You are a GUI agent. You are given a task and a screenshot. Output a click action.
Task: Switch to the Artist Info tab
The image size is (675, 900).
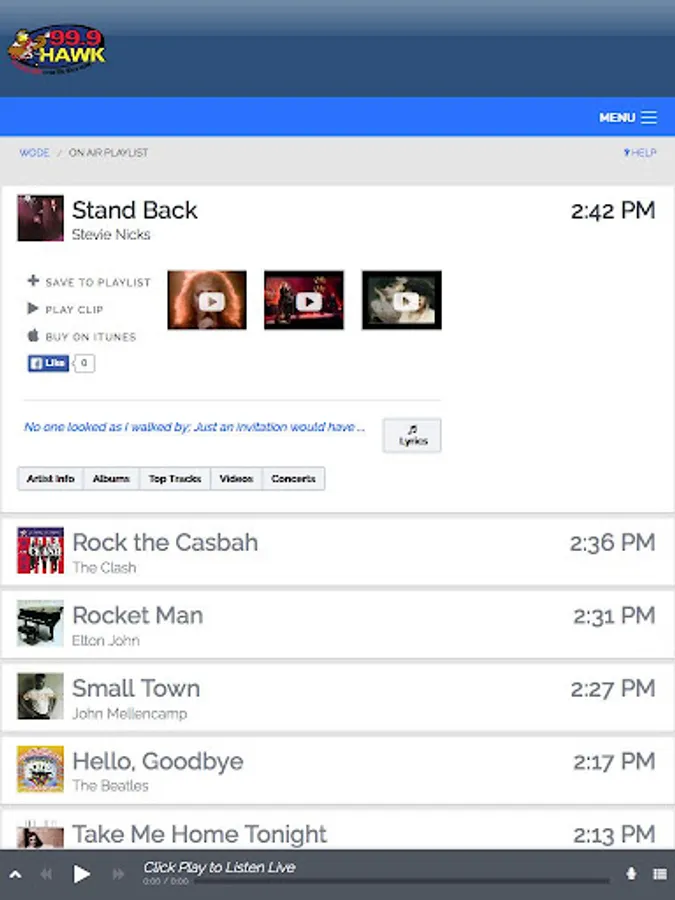coord(51,479)
